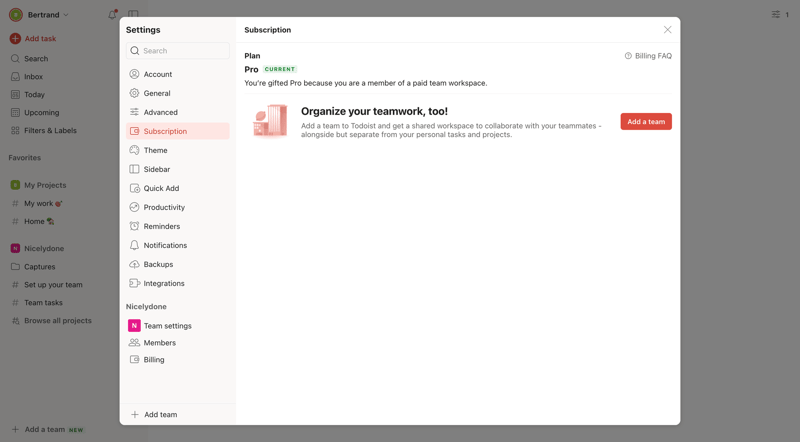The width and height of the screenshot is (800, 442).
Task: Click the settings search field
Action: (x=178, y=51)
